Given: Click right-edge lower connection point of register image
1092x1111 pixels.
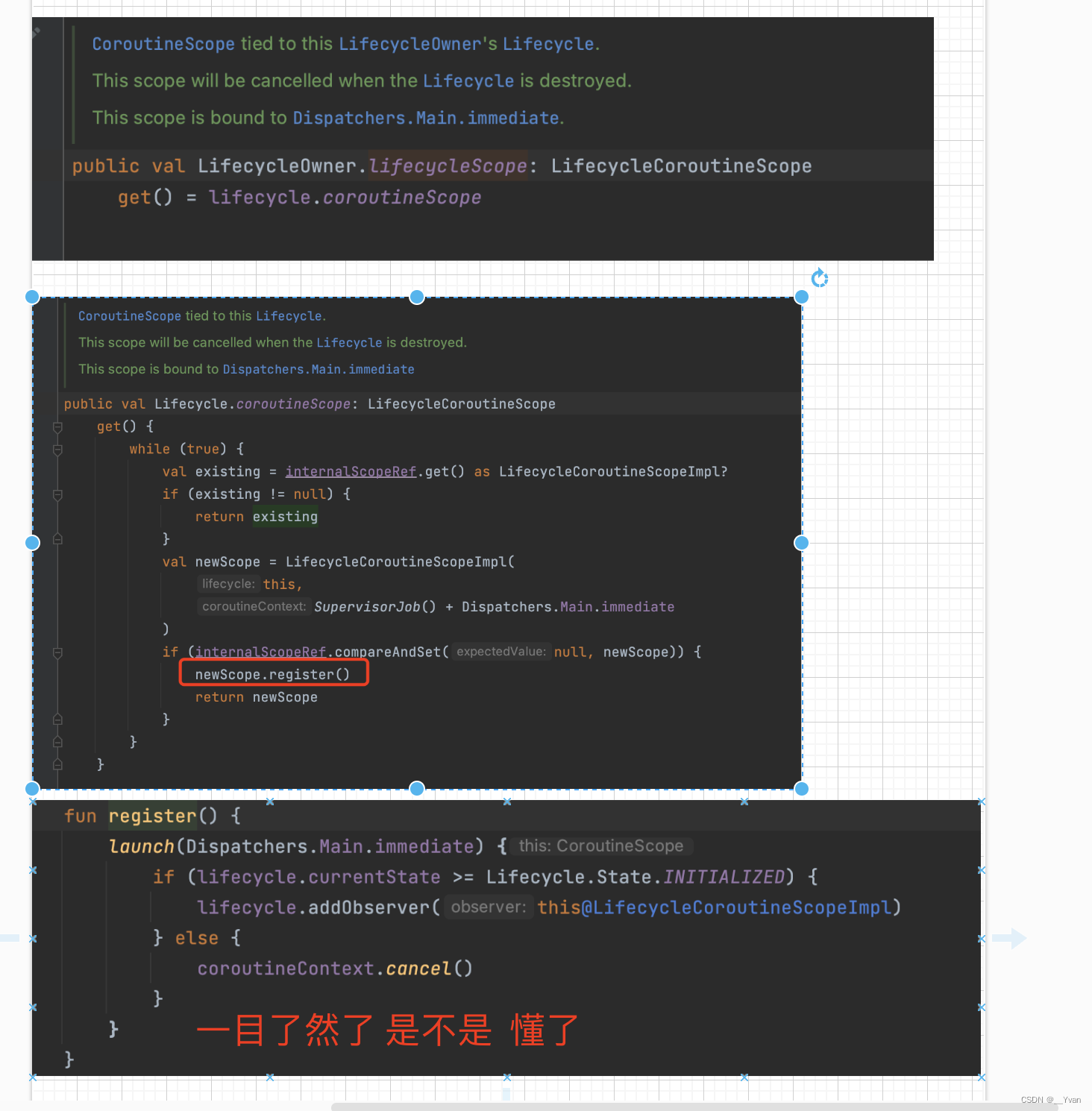Looking at the screenshot, I should 982,1007.
